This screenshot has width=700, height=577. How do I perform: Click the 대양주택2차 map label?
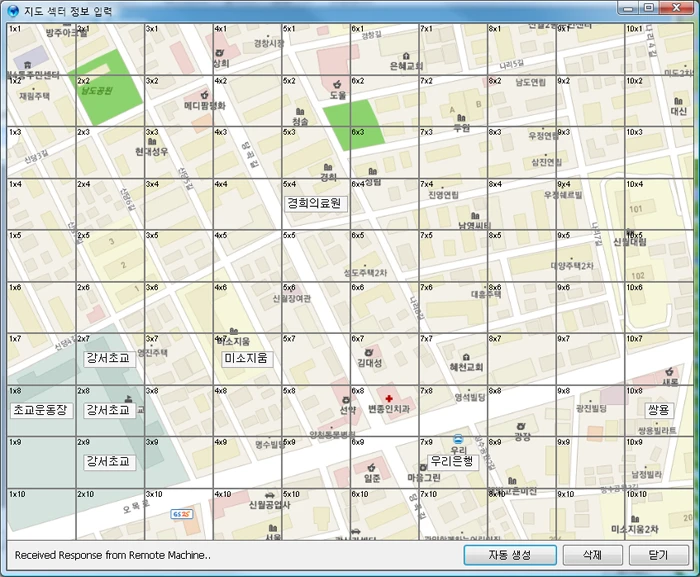(572, 266)
